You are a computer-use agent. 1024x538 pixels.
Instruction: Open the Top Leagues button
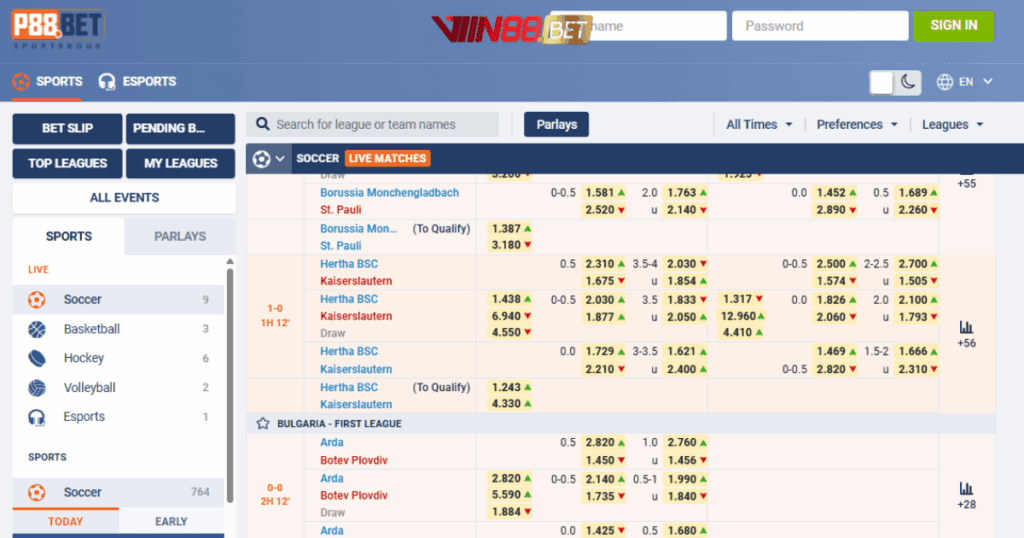coord(67,163)
